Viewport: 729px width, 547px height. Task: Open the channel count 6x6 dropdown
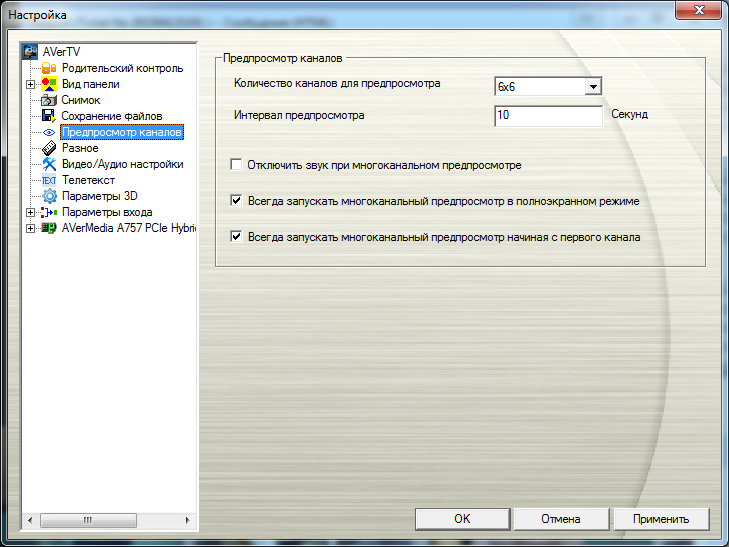pos(593,87)
